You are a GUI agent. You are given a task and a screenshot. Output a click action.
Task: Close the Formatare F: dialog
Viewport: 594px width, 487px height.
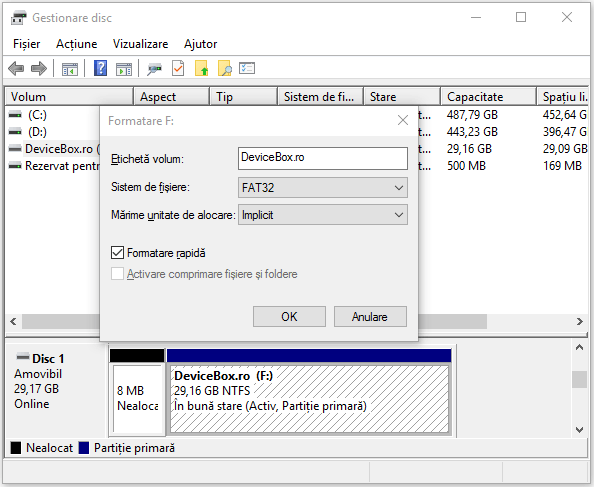click(403, 120)
